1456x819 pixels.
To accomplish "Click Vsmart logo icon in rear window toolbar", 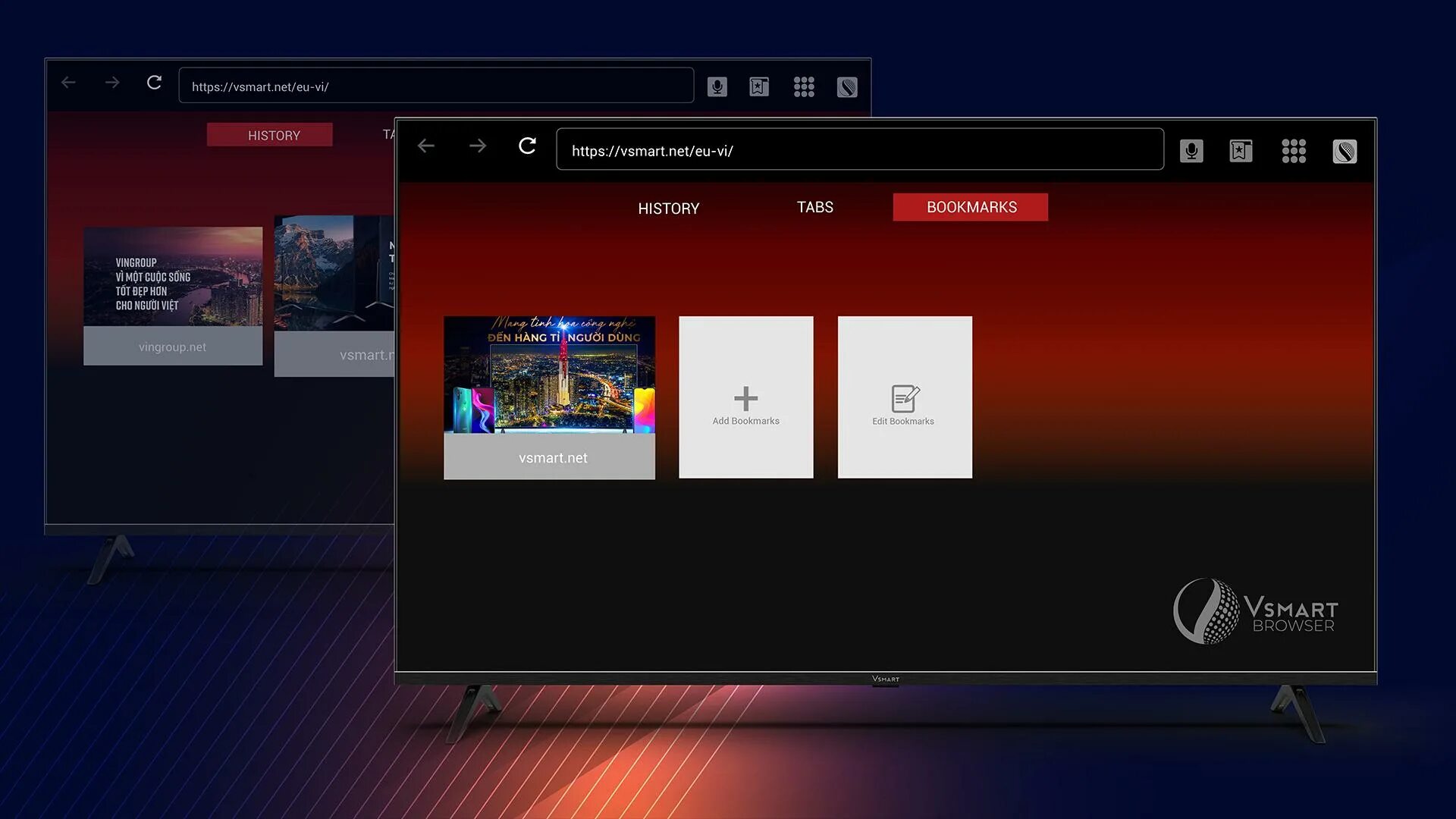I will point(847,87).
